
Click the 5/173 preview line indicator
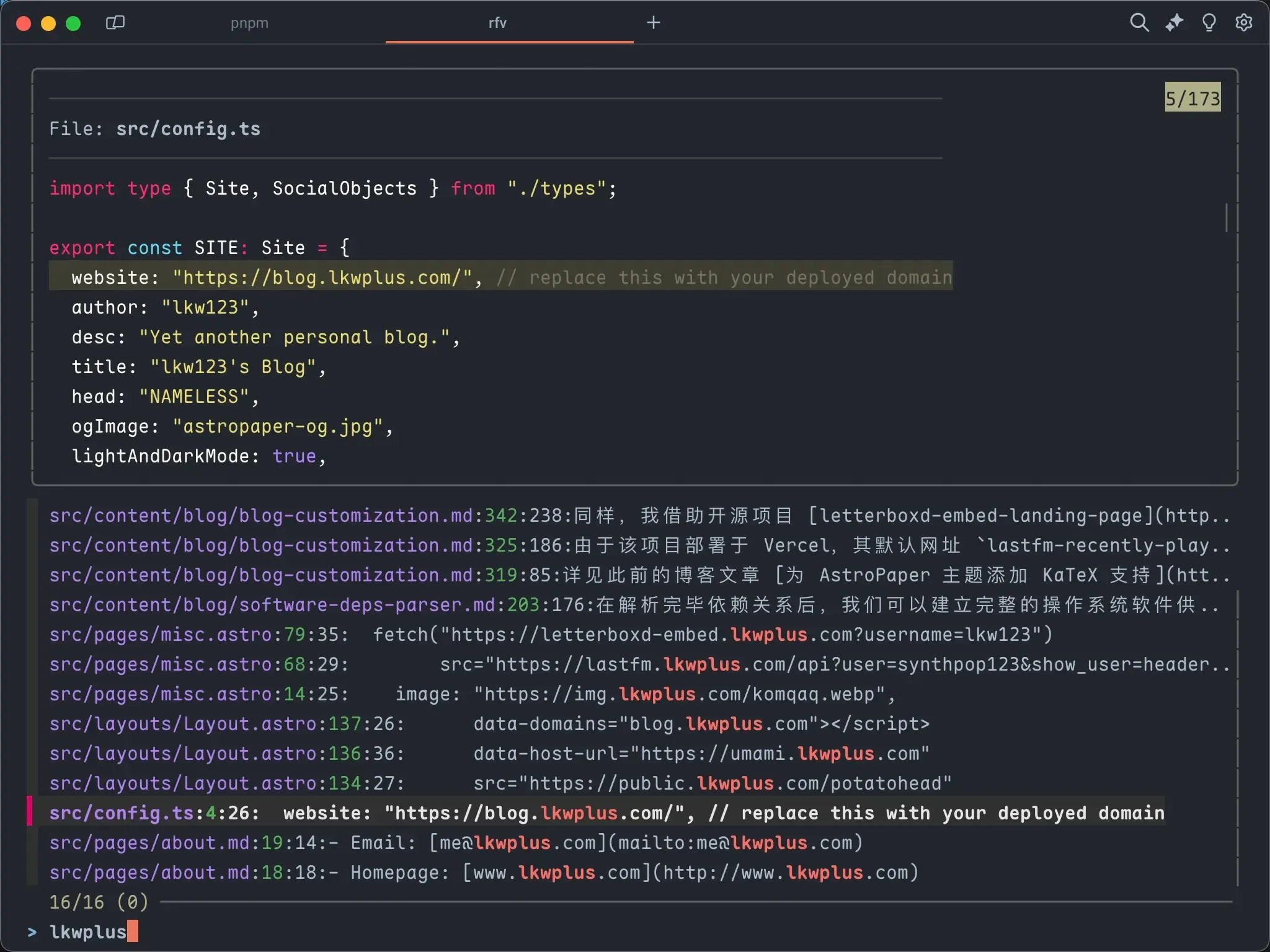[1192, 97]
